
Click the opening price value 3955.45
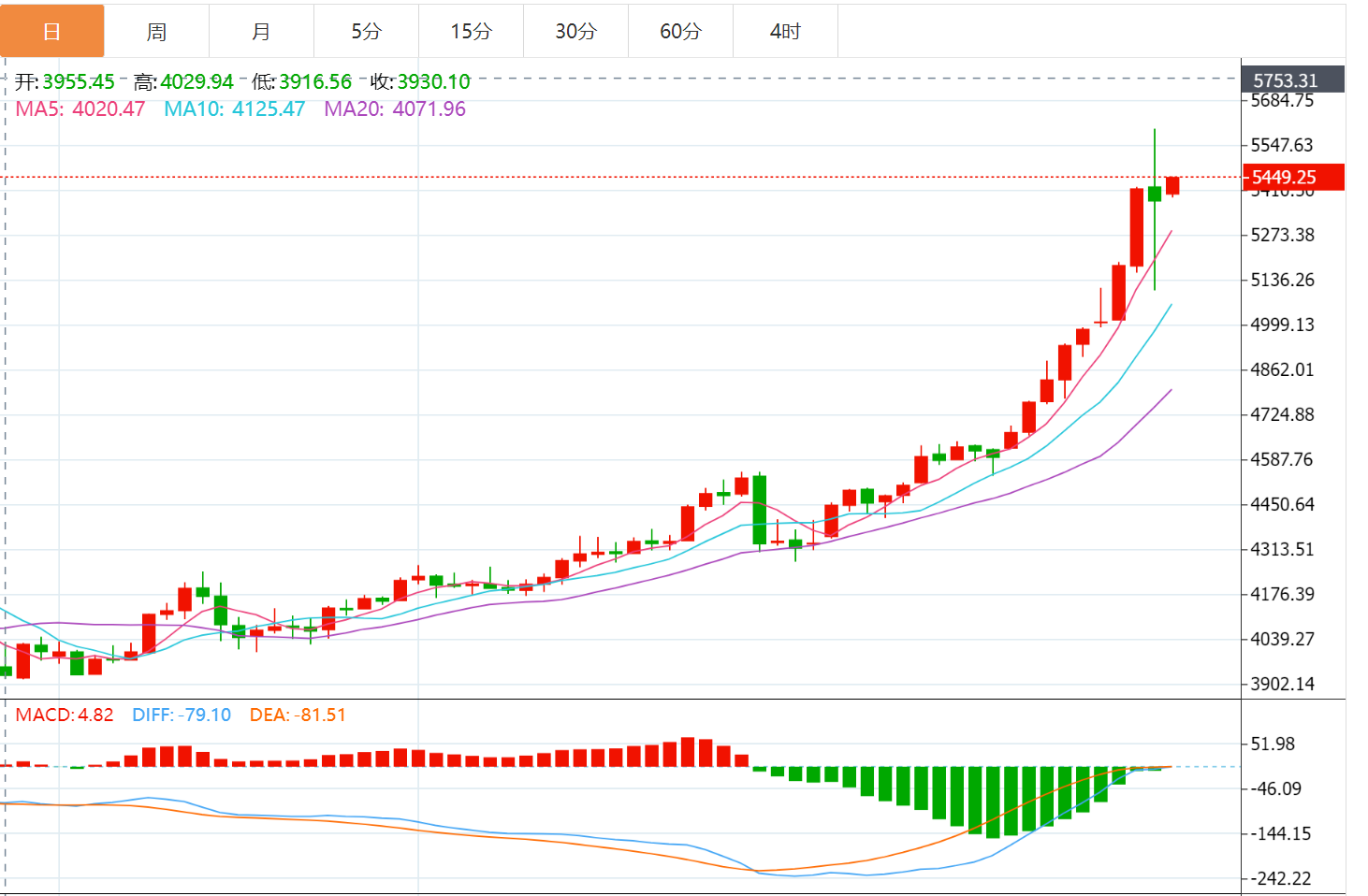(x=79, y=82)
